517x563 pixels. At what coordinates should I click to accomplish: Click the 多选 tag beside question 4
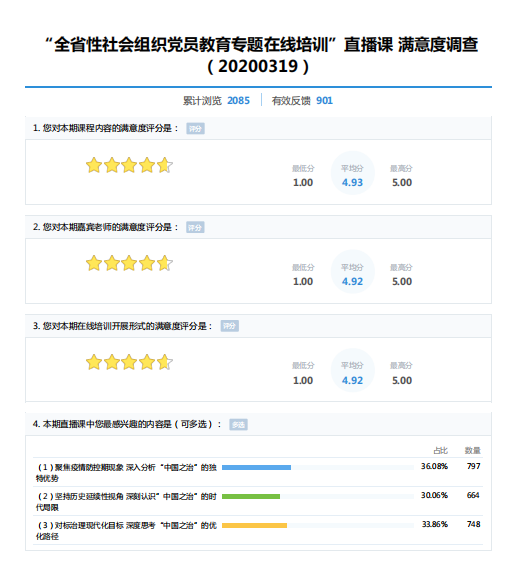tap(238, 425)
